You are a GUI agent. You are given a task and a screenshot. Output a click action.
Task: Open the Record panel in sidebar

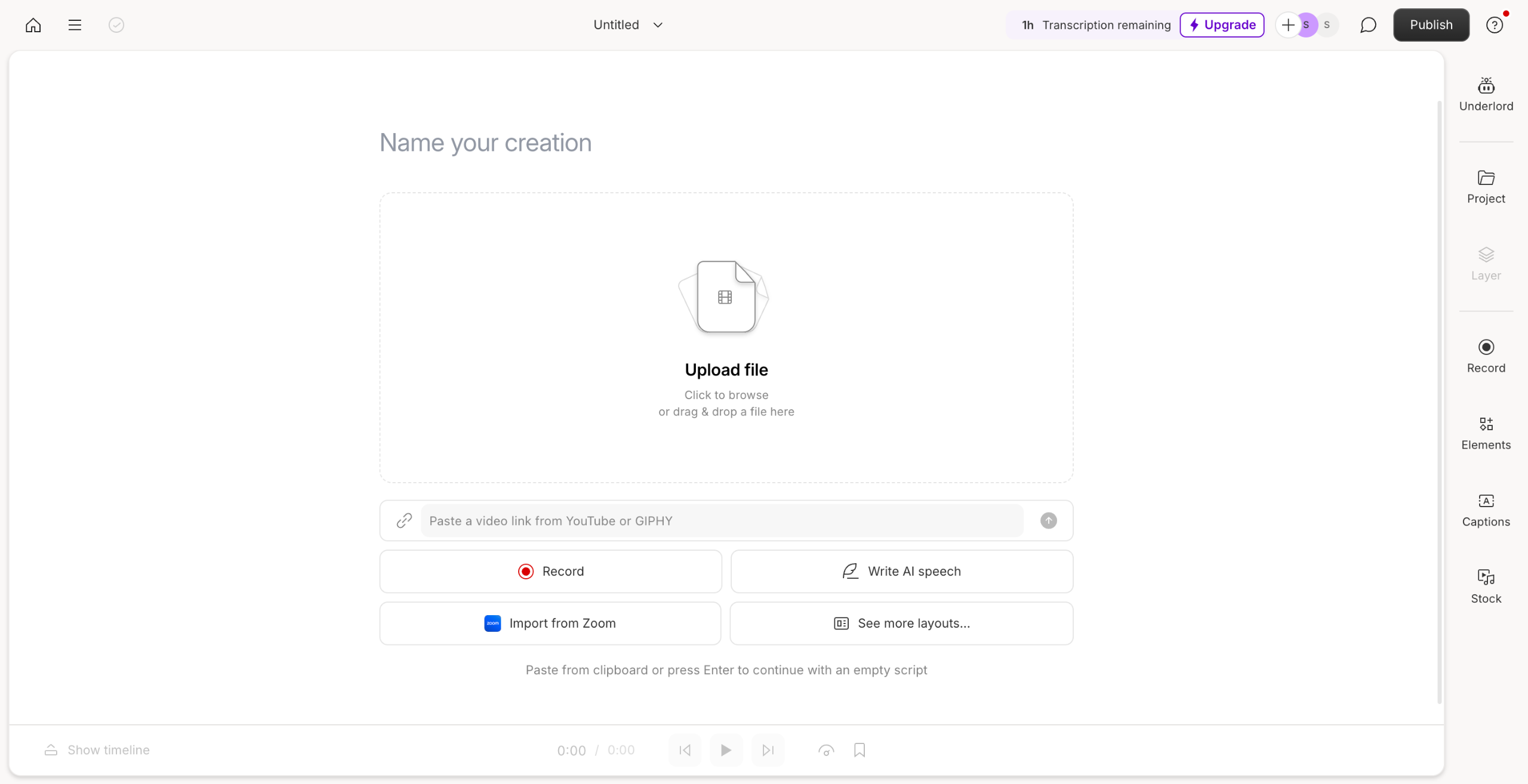1486,356
